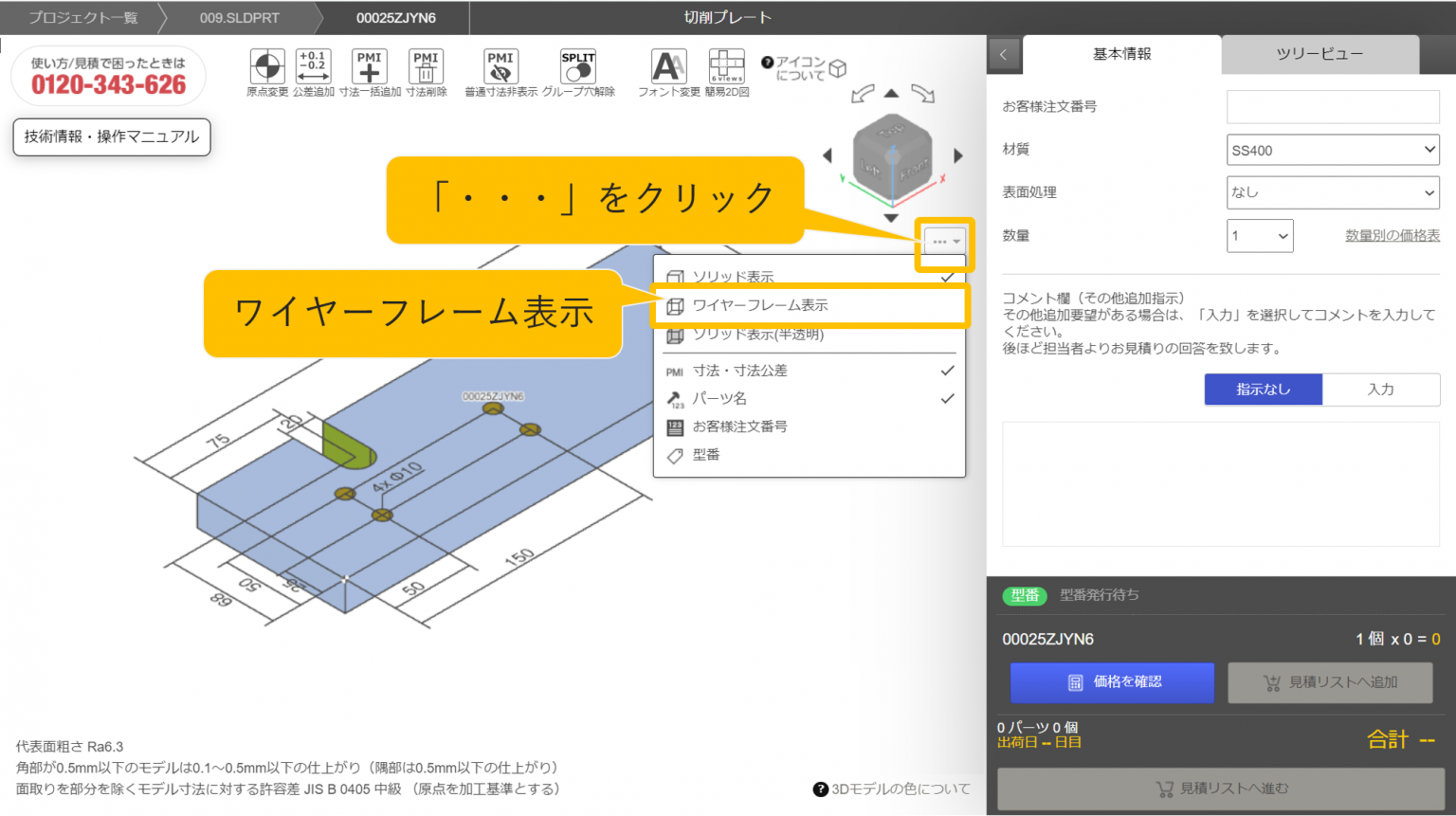Click the 簡易2D図 simple 2D drawing icon
Viewport: 1456px width, 816px height.
tap(726, 66)
